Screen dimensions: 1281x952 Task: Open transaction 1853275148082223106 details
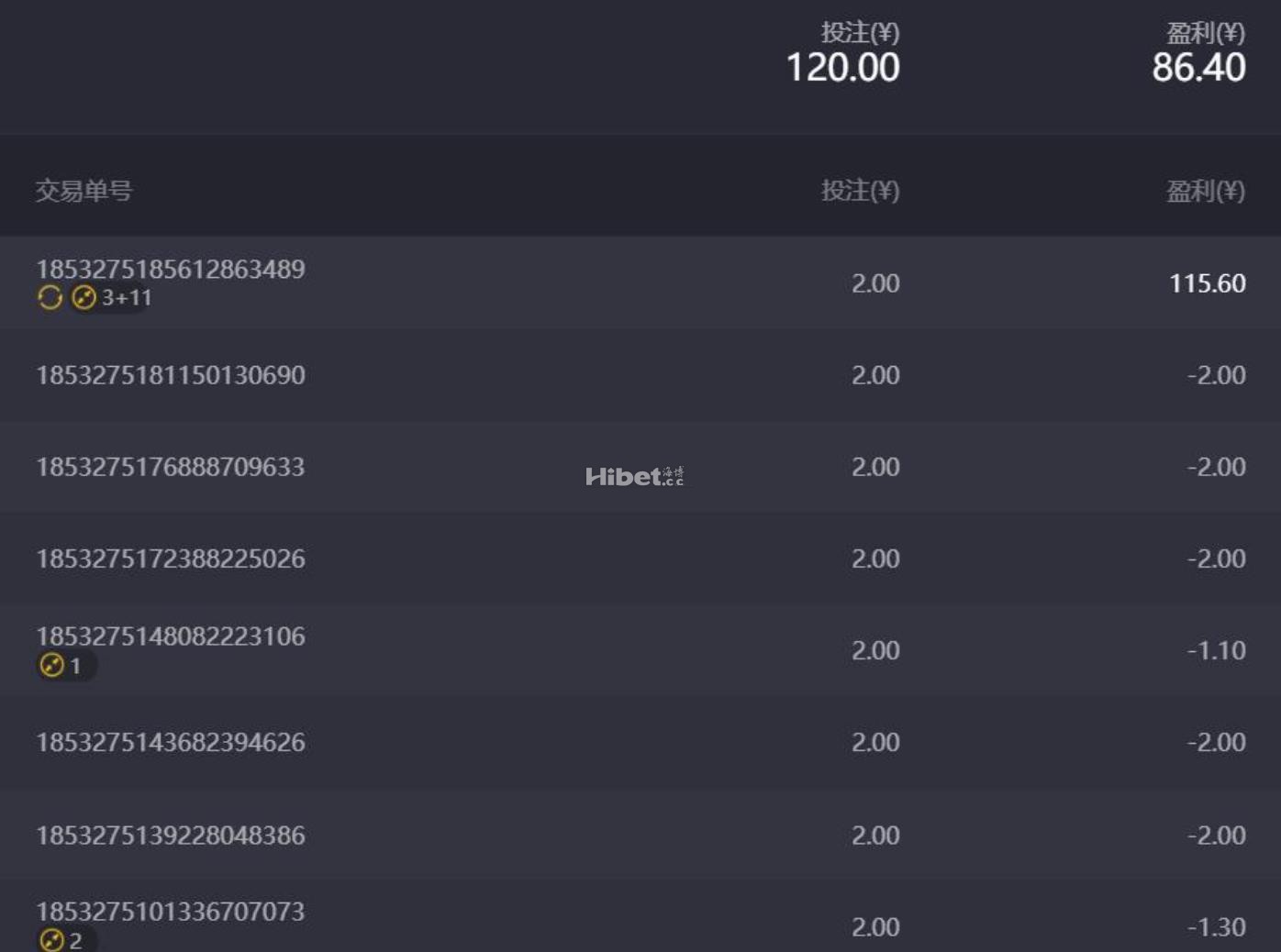[x=170, y=637]
